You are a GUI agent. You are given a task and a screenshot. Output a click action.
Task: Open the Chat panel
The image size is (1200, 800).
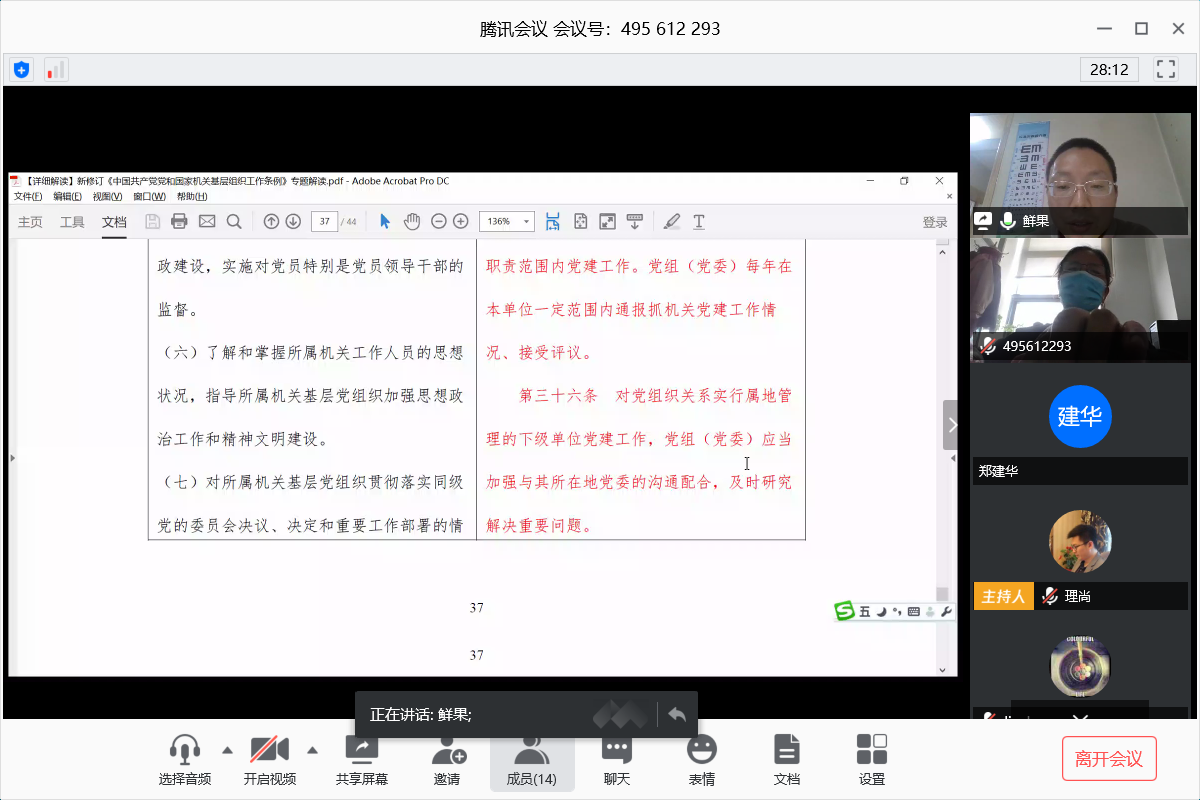pos(616,760)
